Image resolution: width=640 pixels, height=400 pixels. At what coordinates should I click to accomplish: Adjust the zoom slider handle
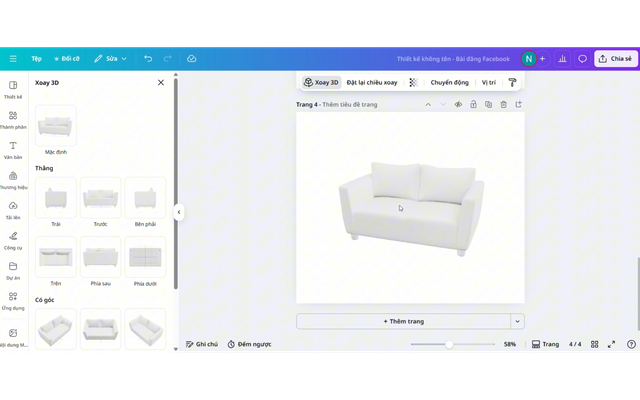click(x=449, y=344)
